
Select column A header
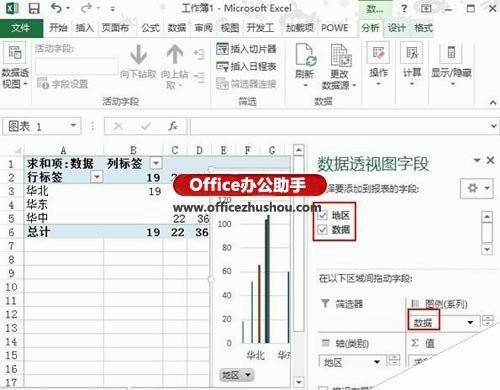tap(63, 150)
